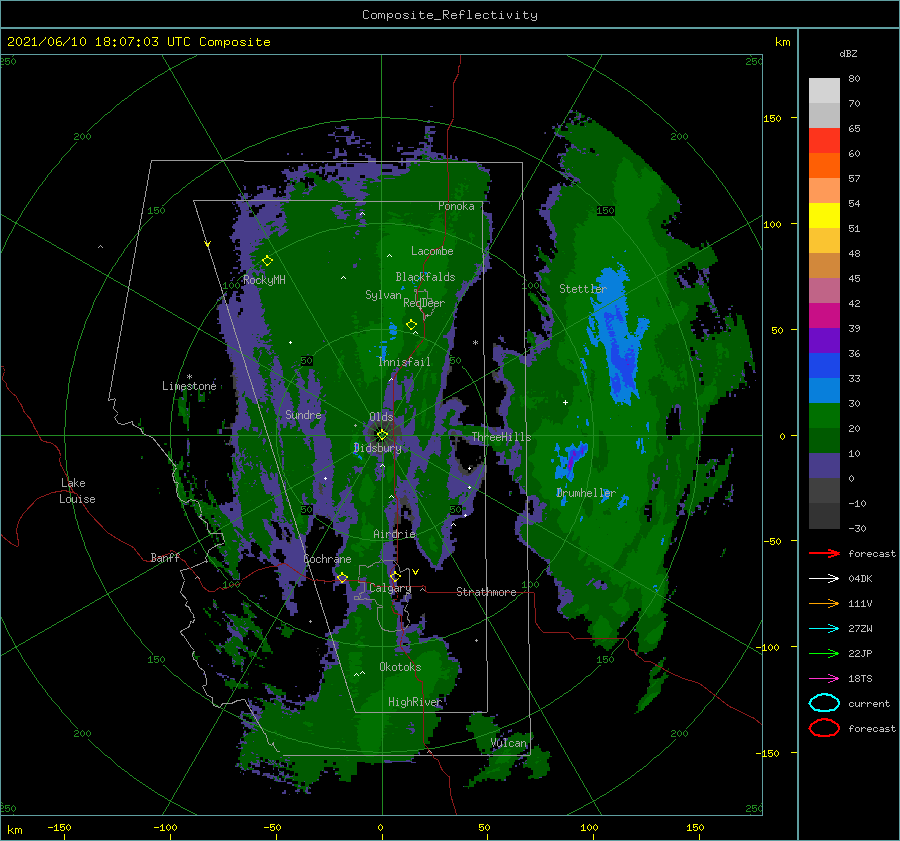Select the yellow diamond marker beside RockyMH

point(267,261)
